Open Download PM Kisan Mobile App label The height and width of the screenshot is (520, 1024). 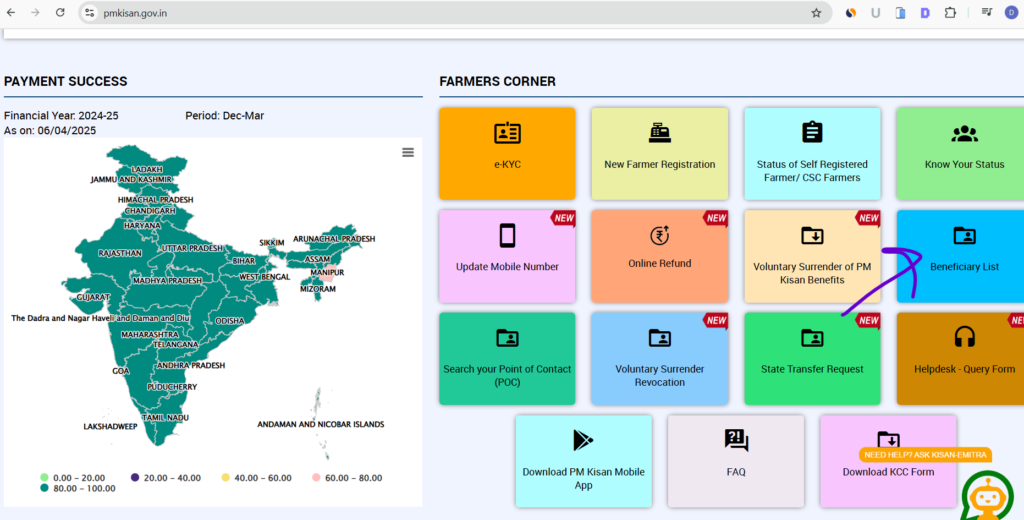click(x=583, y=479)
